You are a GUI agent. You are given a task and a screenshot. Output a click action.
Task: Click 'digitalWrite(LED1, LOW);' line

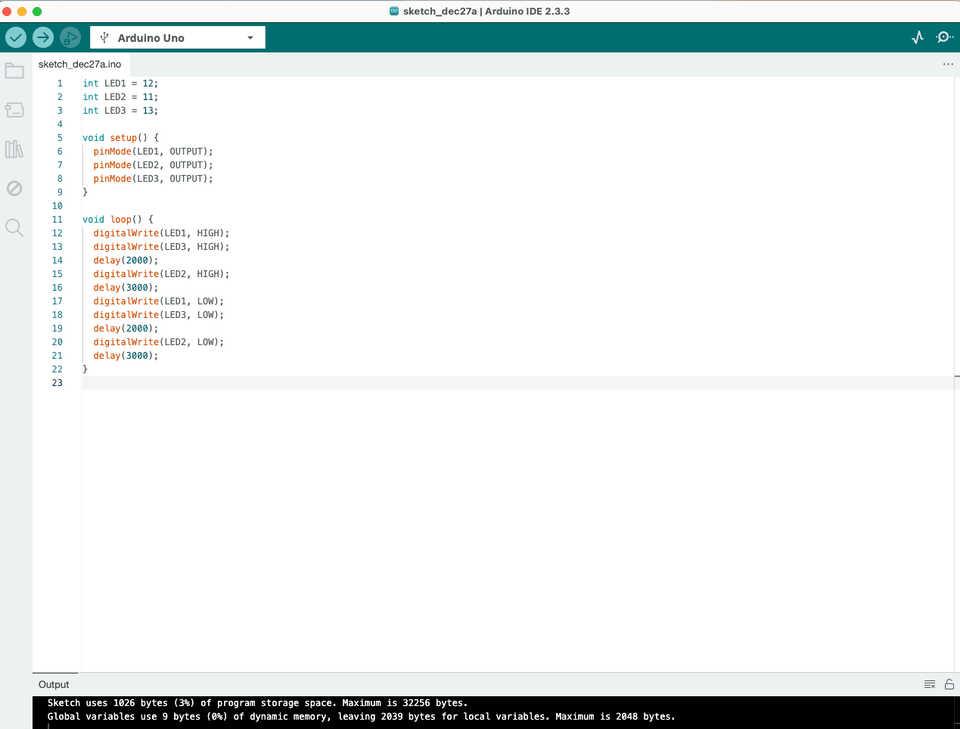tap(159, 301)
